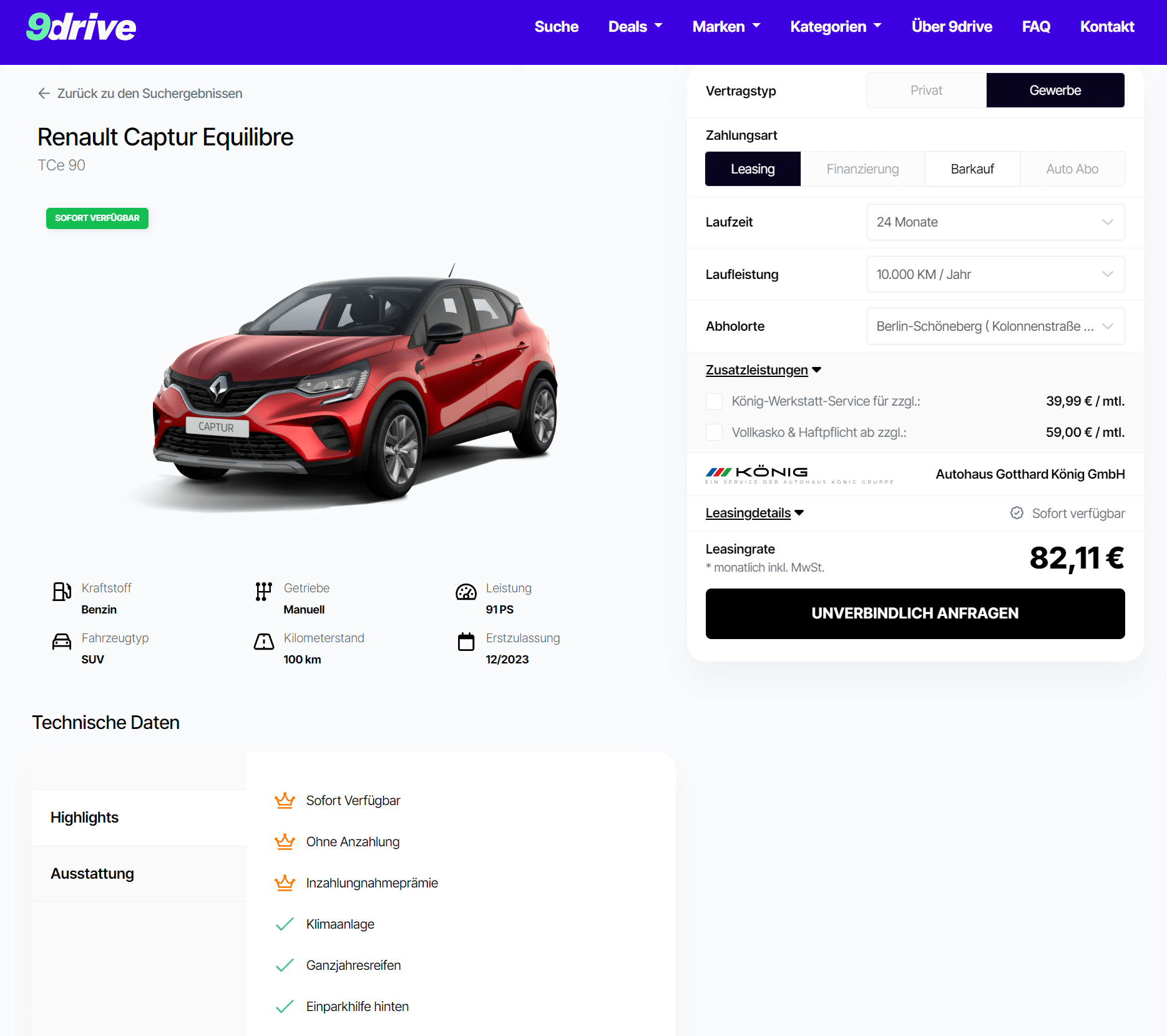The height and width of the screenshot is (1036, 1167).
Task: Open Über 9drive page
Action: tap(952, 27)
